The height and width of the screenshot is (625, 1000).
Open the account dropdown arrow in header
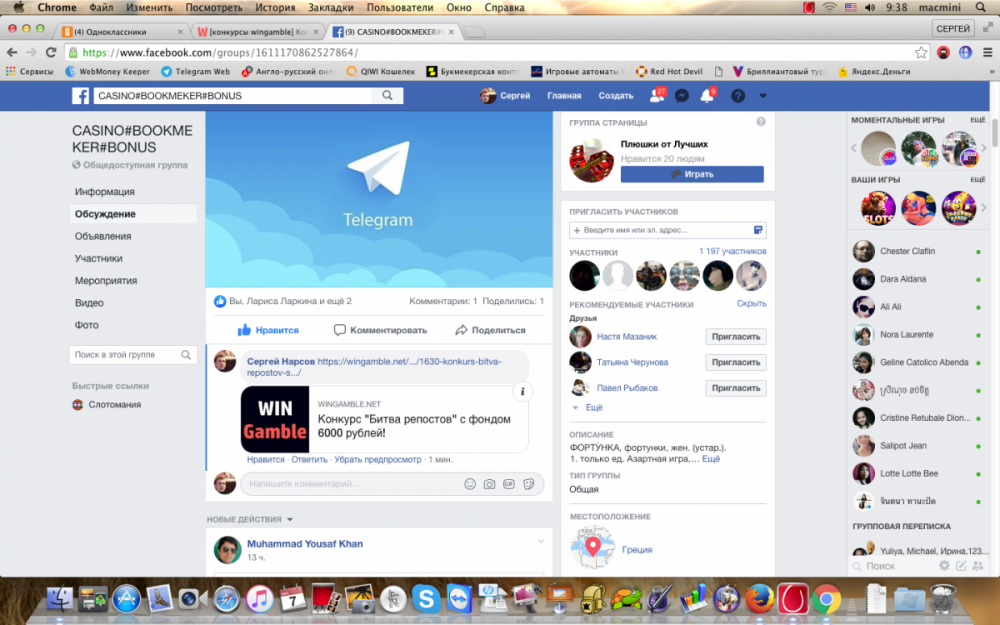(x=763, y=96)
